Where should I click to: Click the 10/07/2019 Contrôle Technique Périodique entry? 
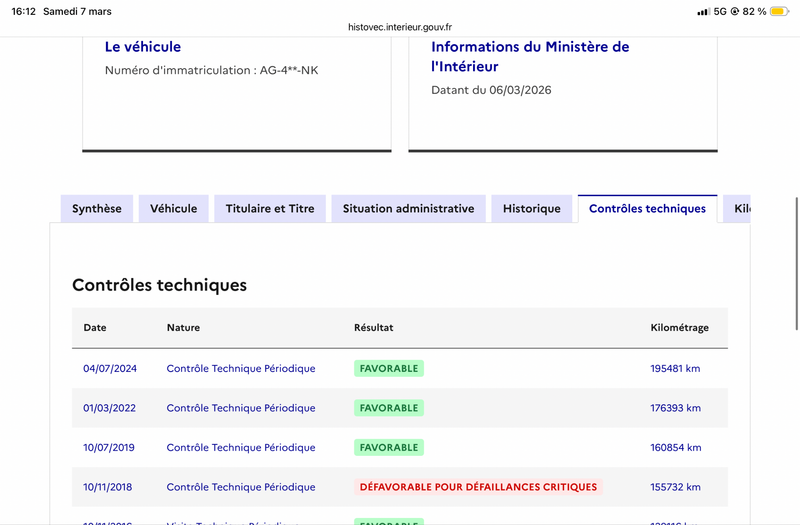[x=241, y=448]
